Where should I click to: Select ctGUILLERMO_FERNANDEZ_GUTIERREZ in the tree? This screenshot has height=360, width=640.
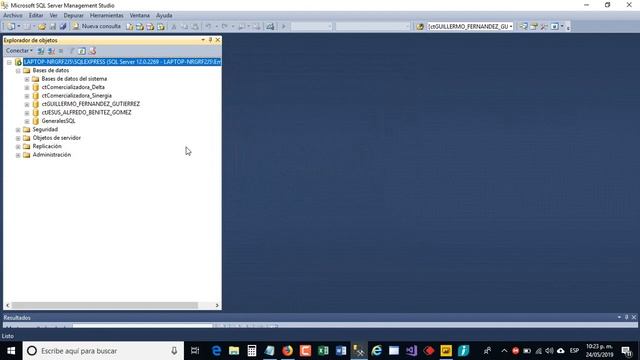click(91, 104)
